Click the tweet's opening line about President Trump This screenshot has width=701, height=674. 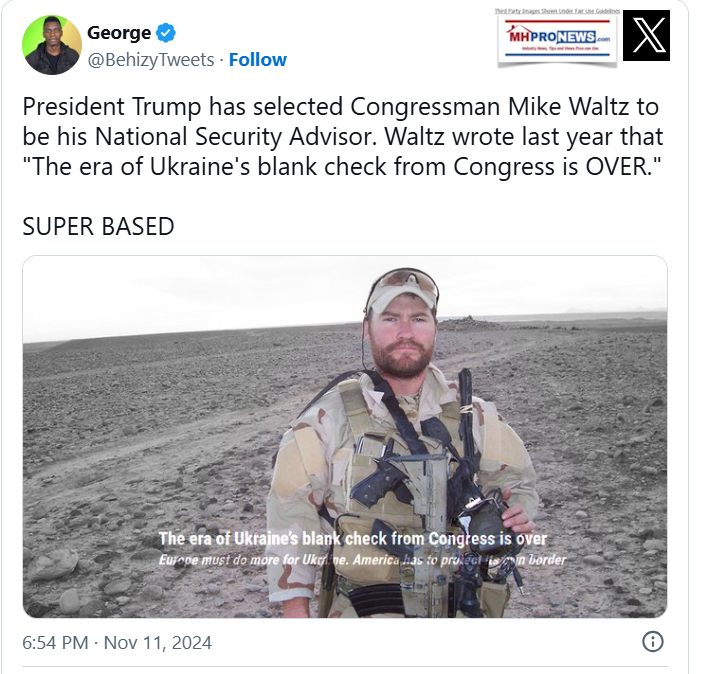340,108
